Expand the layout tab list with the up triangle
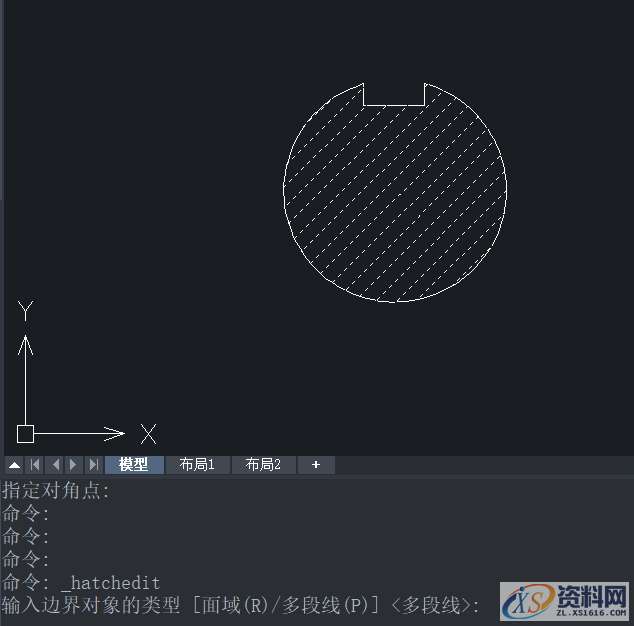 [15, 465]
